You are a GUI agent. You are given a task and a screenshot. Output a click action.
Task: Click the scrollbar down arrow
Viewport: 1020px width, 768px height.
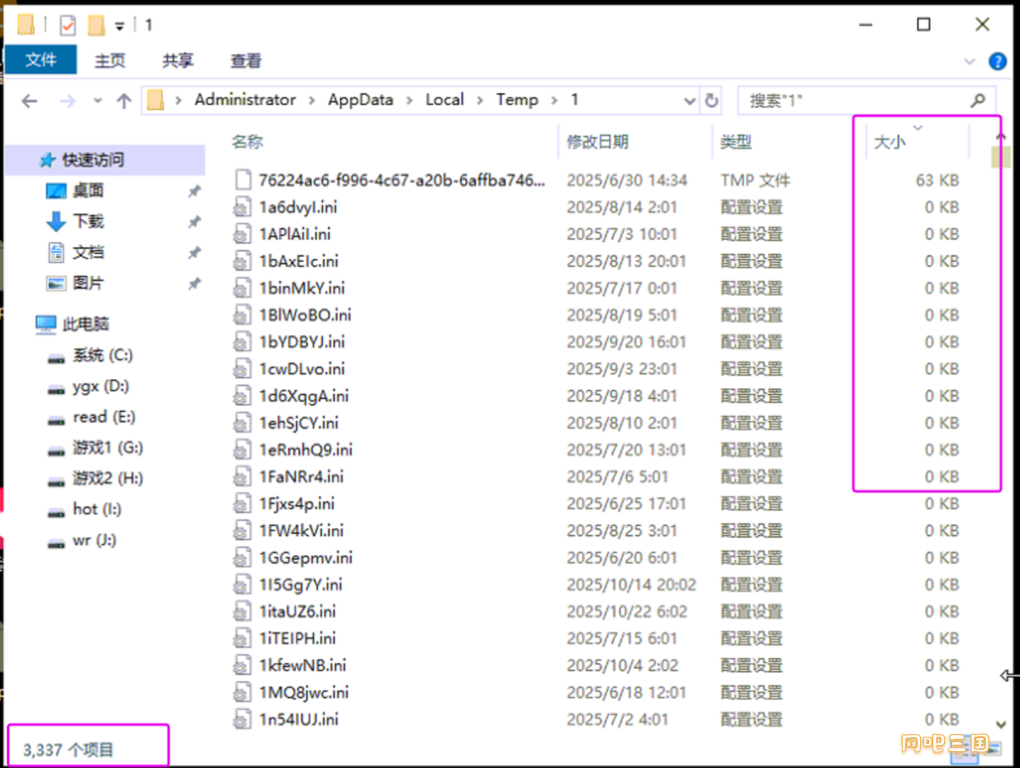coord(1002,723)
